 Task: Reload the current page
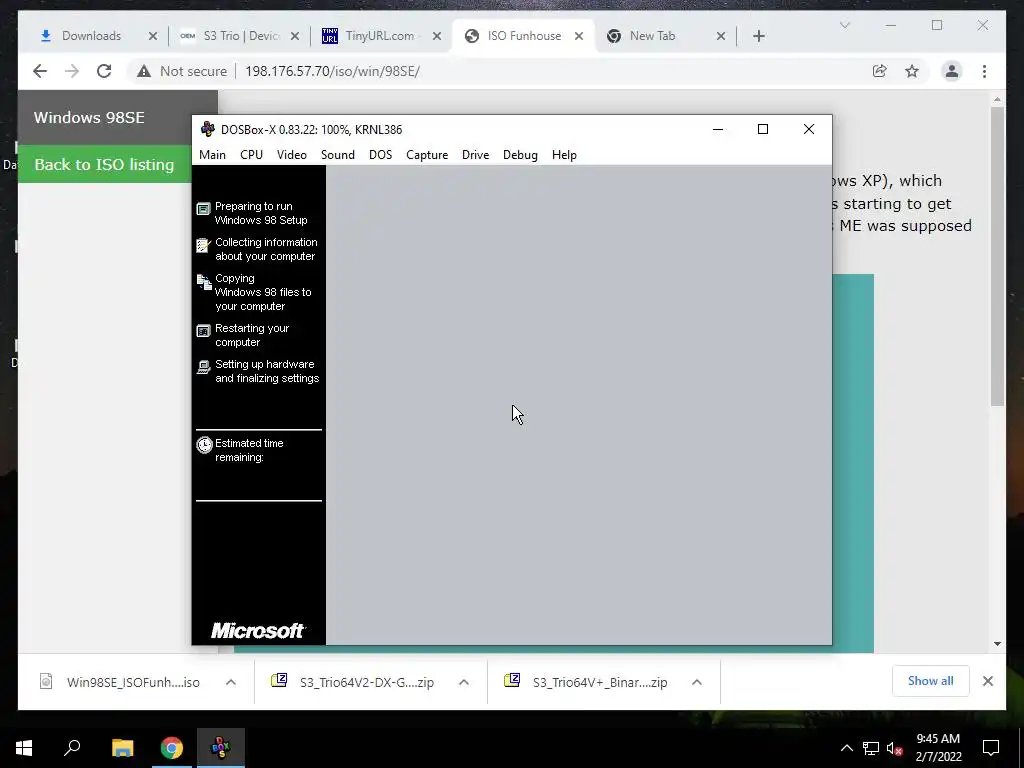pyautogui.click(x=104, y=71)
